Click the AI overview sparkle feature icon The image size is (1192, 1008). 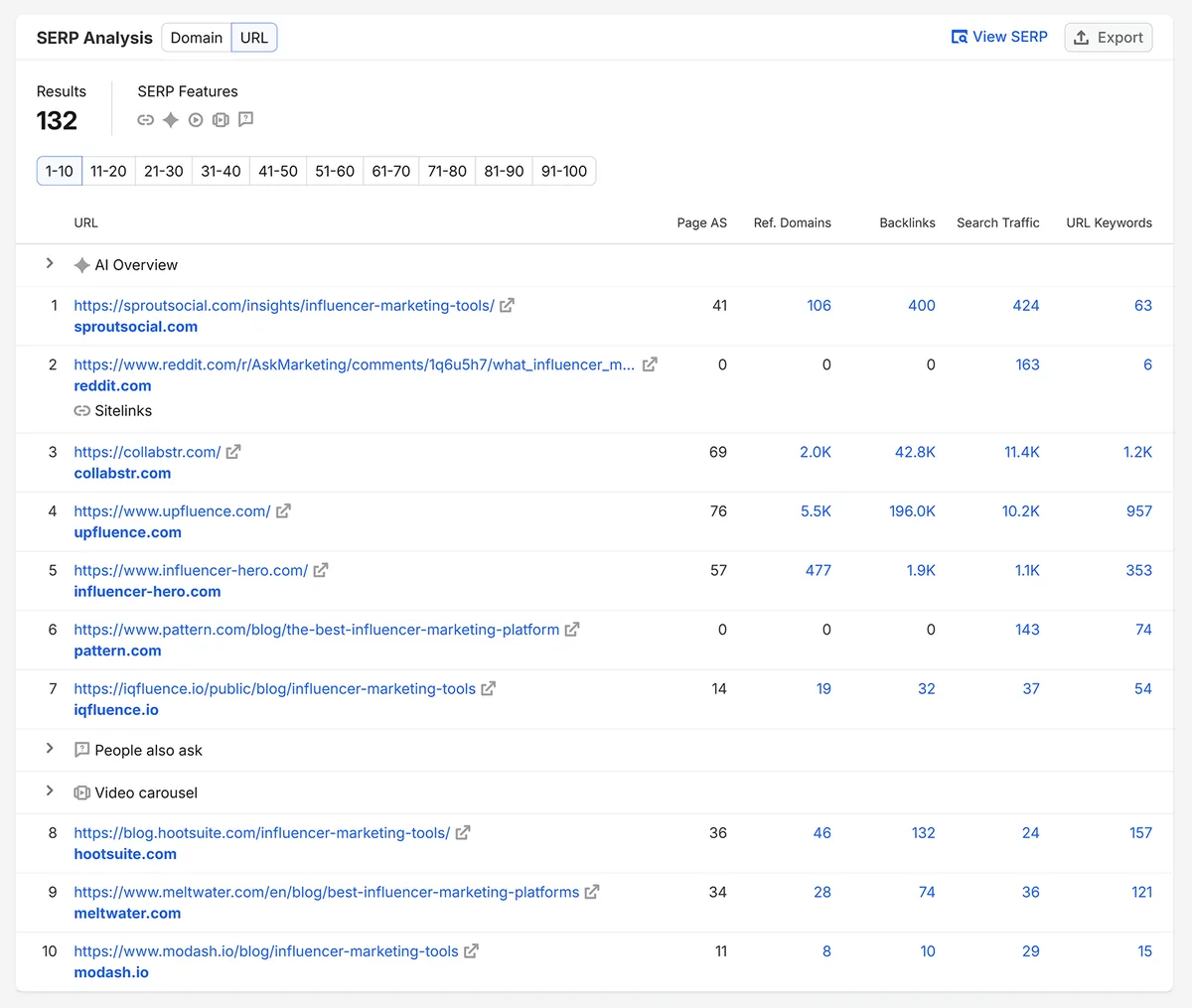(171, 120)
